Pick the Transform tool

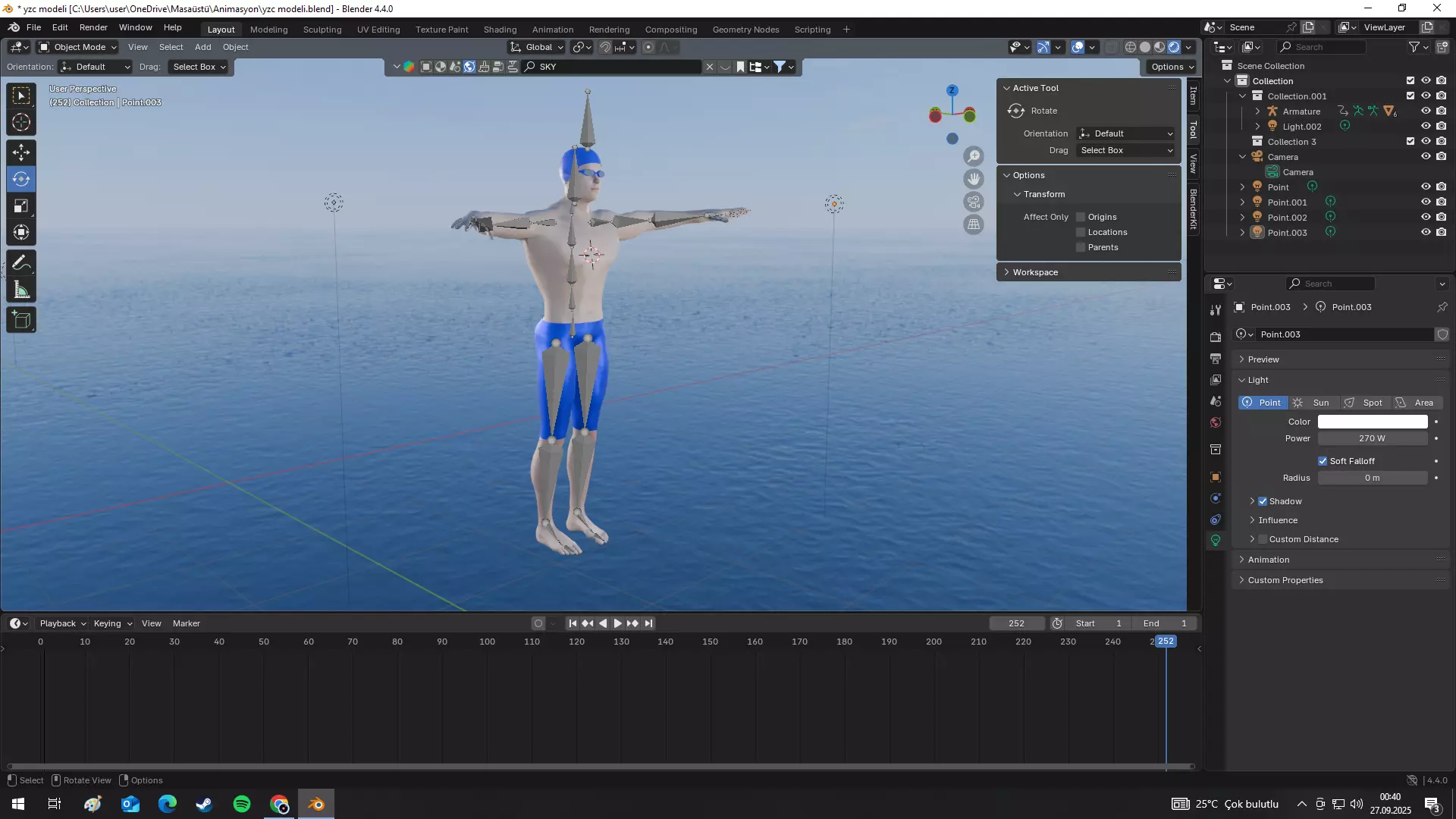(21, 232)
